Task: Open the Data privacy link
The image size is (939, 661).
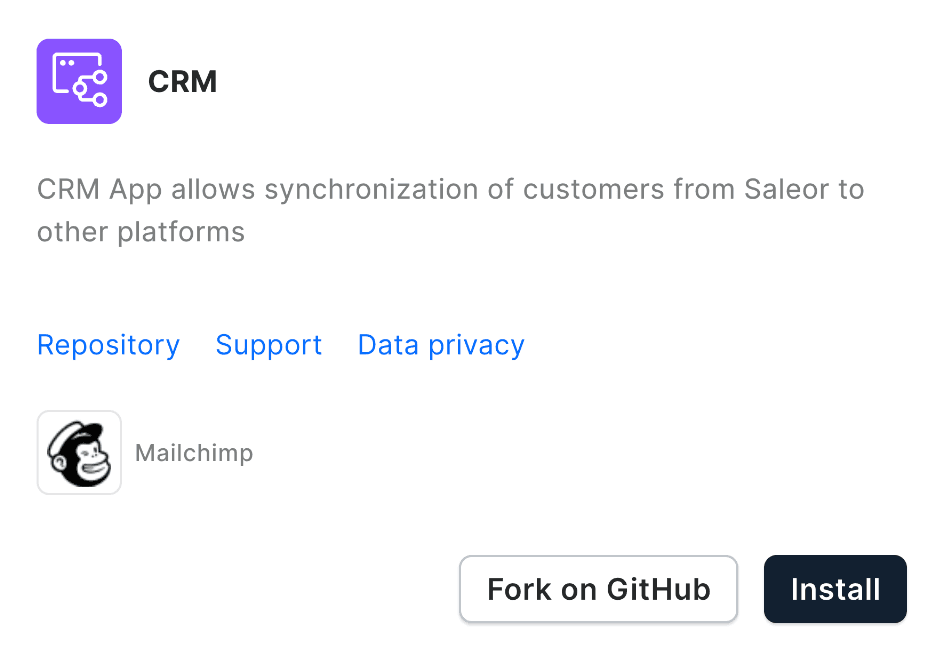Action: click(440, 344)
